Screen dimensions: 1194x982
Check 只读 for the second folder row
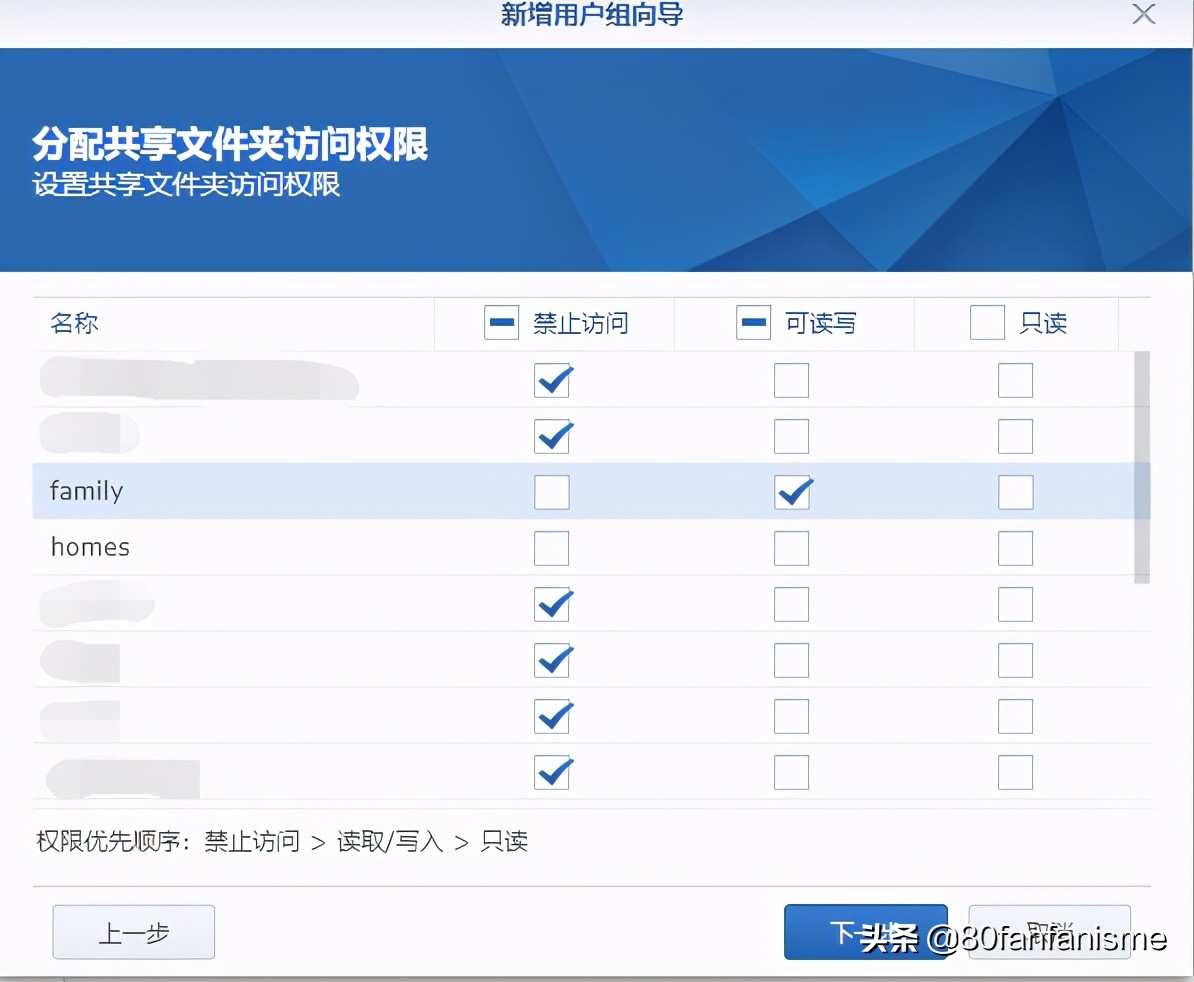click(x=1015, y=436)
